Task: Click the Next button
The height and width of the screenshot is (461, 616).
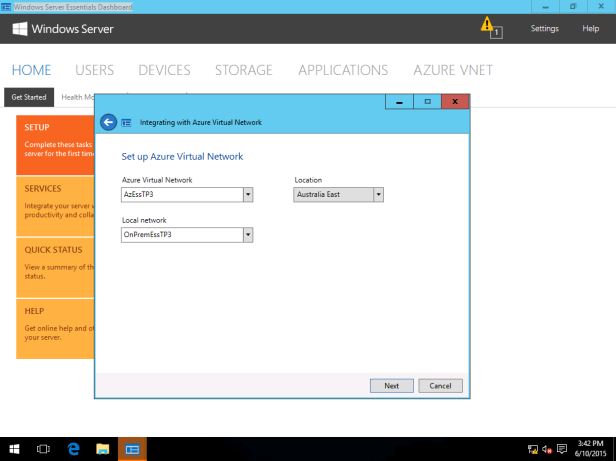Action: (391, 385)
